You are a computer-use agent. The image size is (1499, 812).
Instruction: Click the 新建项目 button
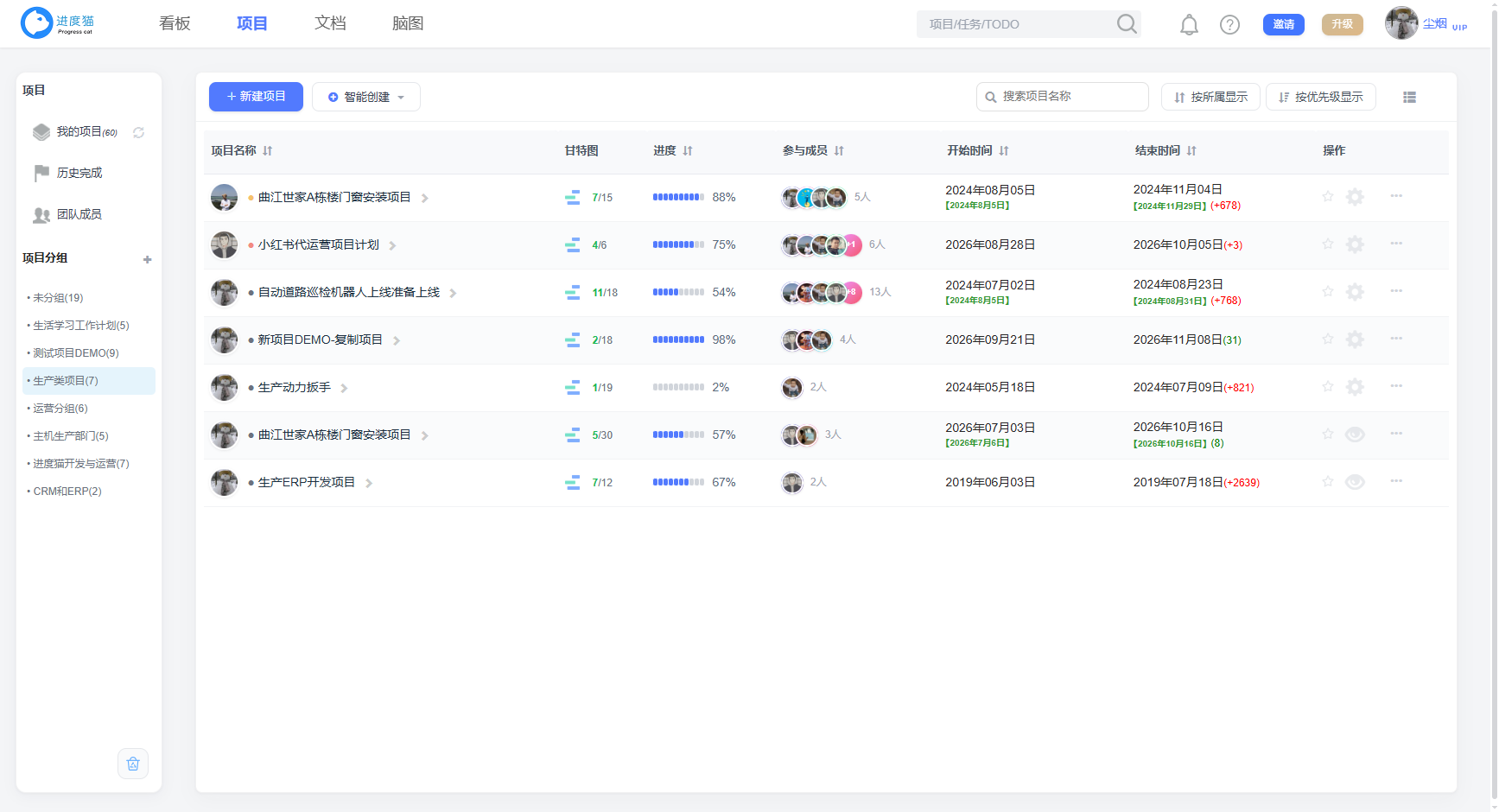(256, 97)
